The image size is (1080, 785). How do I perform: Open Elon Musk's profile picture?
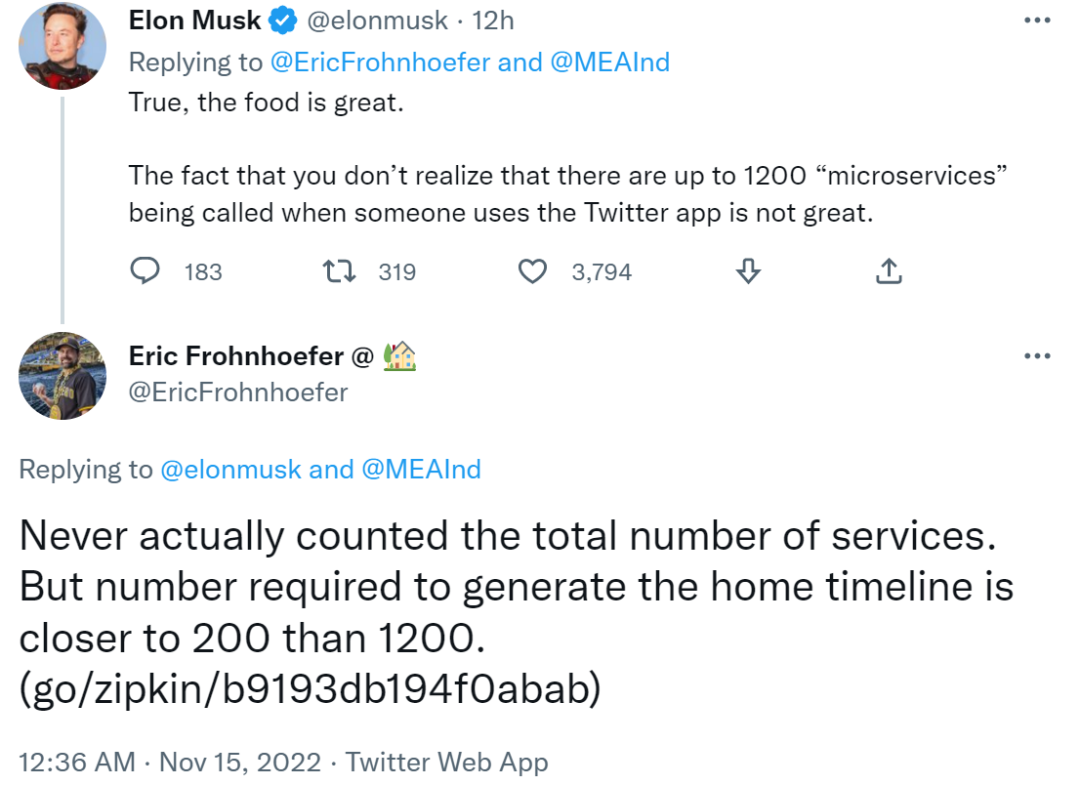(x=64, y=45)
